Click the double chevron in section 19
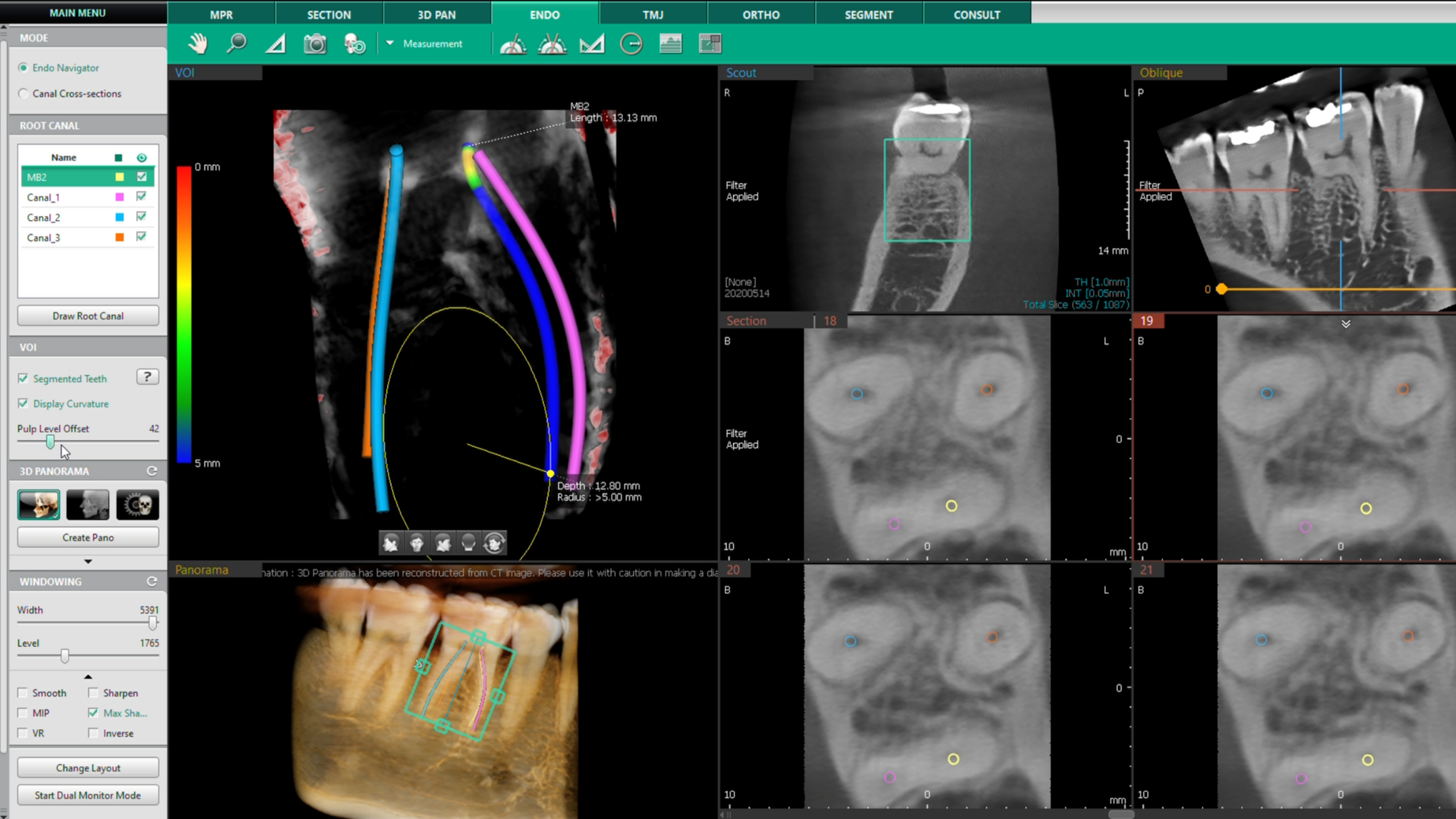The image size is (1456, 819). point(1346,324)
